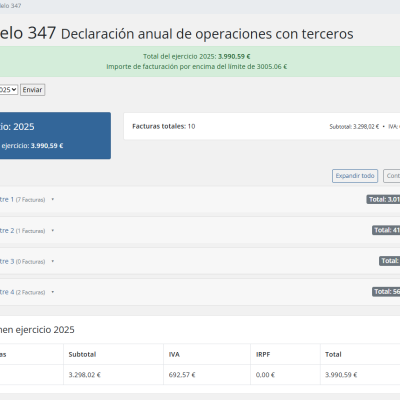
Task: Click the ejercicio 2025 summary heading
Action: coord(37,330)
